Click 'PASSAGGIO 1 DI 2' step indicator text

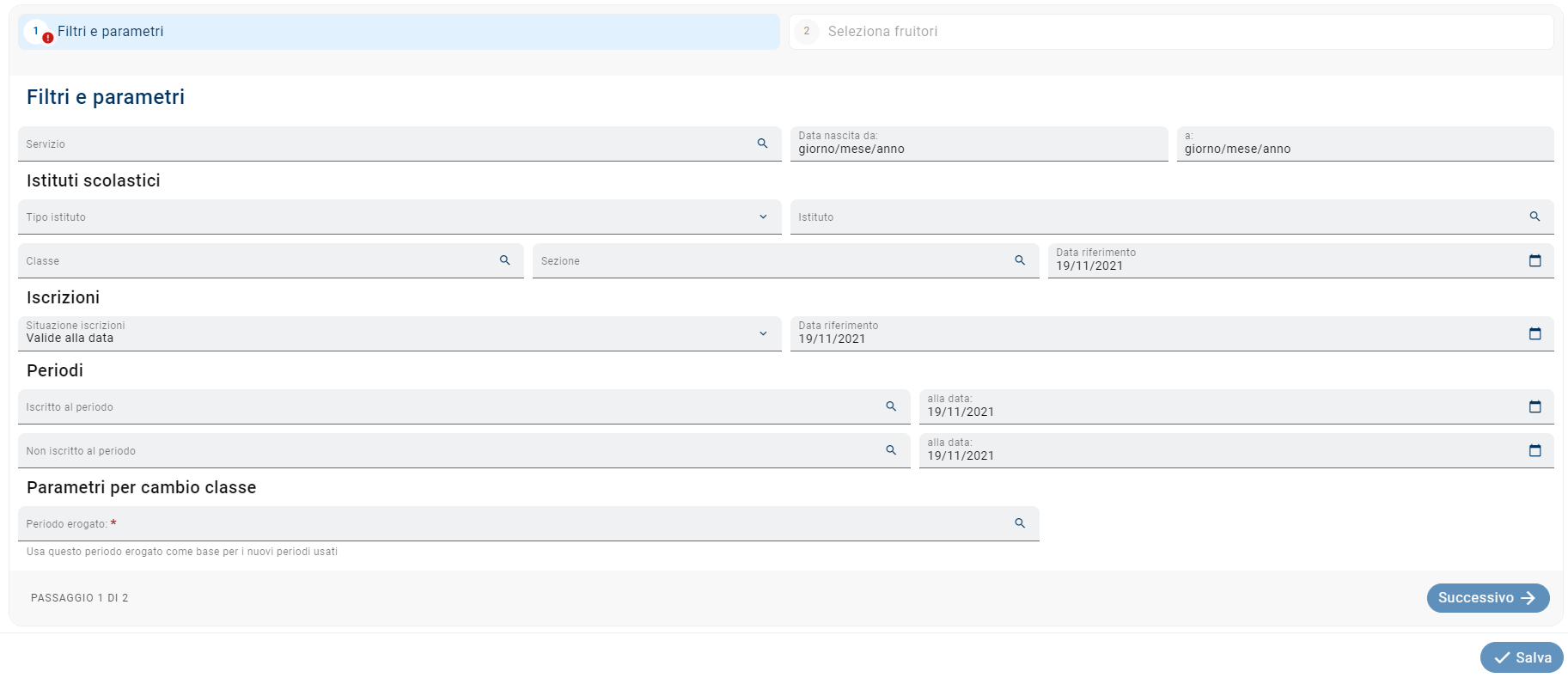click(80, 598)
